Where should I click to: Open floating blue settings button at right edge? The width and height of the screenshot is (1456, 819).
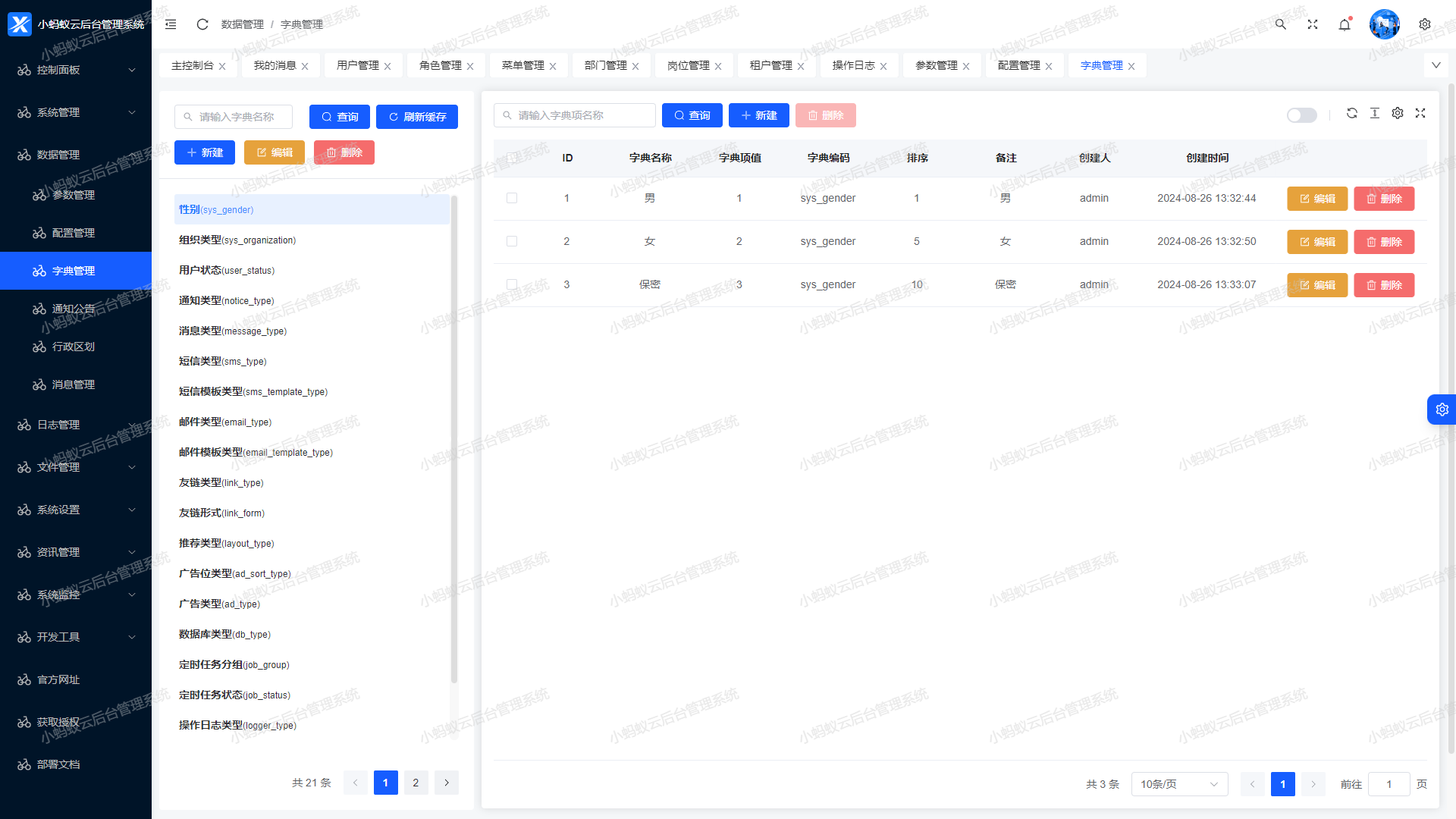click(1442, 409)
